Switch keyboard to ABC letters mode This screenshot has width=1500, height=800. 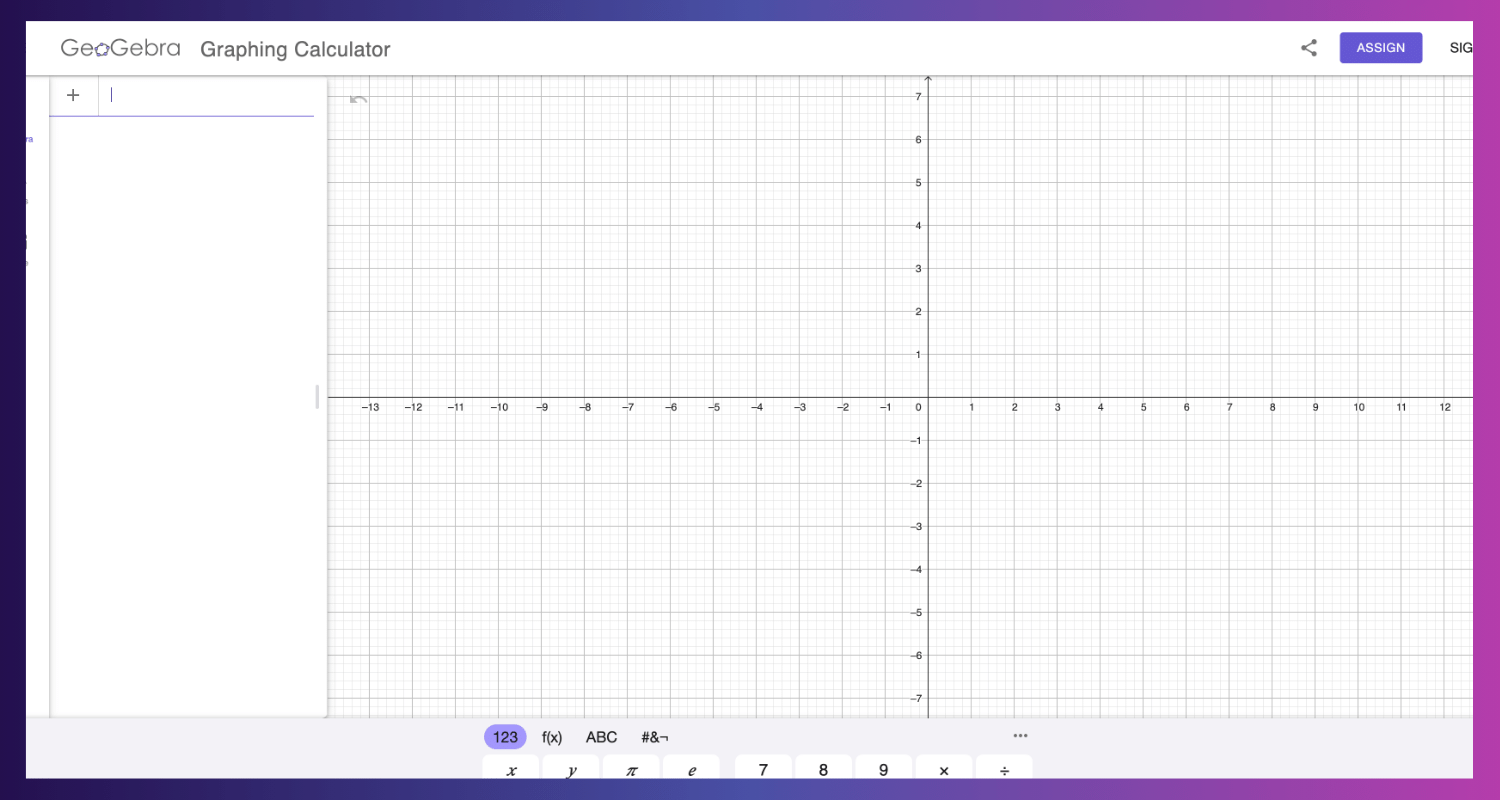(601, 737)
